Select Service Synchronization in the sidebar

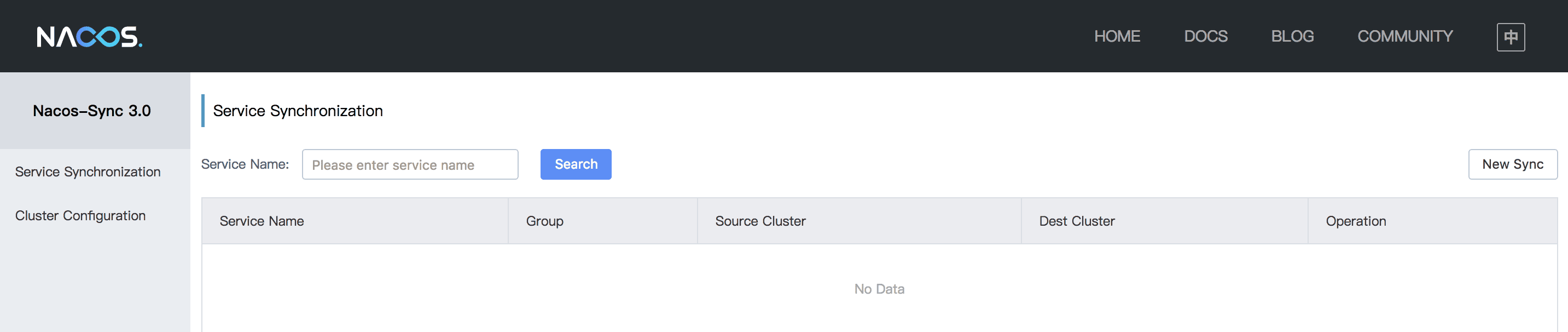88,172
